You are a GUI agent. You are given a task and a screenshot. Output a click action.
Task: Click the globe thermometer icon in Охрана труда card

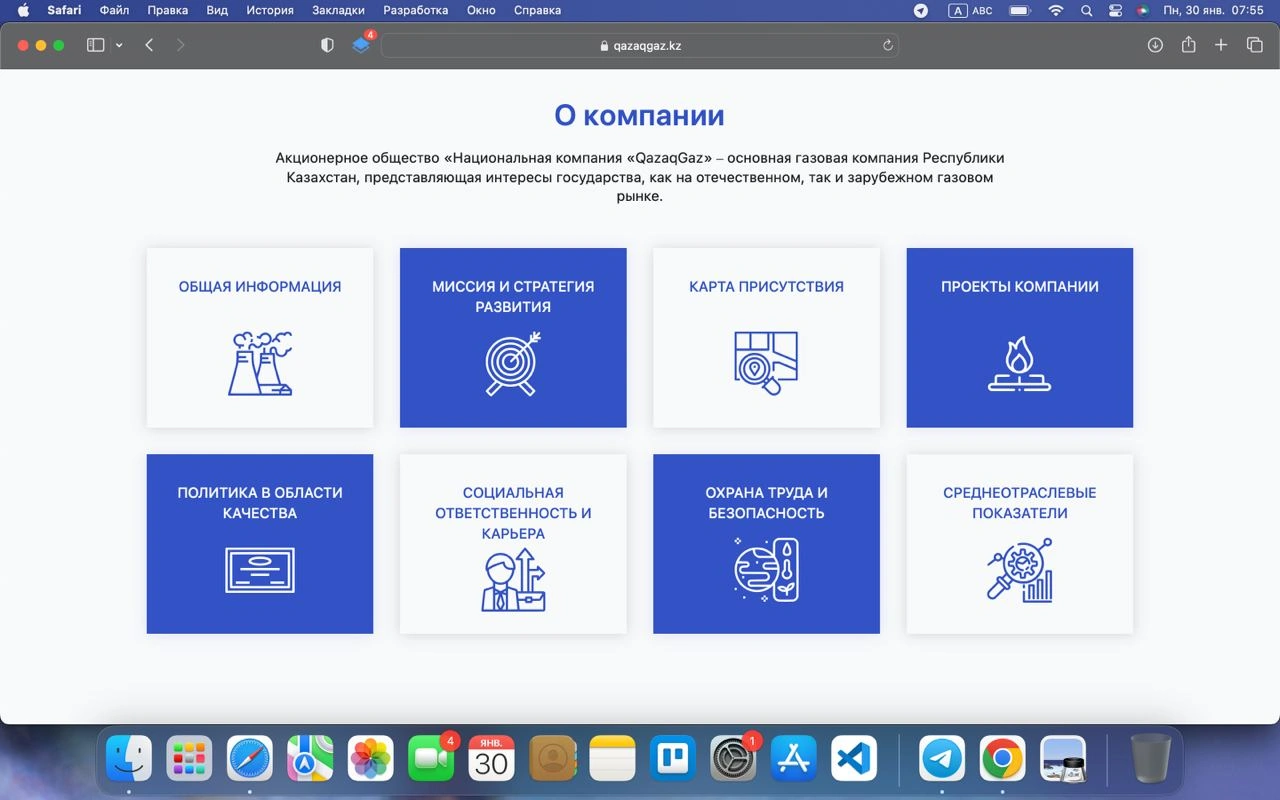coord(766,570)
